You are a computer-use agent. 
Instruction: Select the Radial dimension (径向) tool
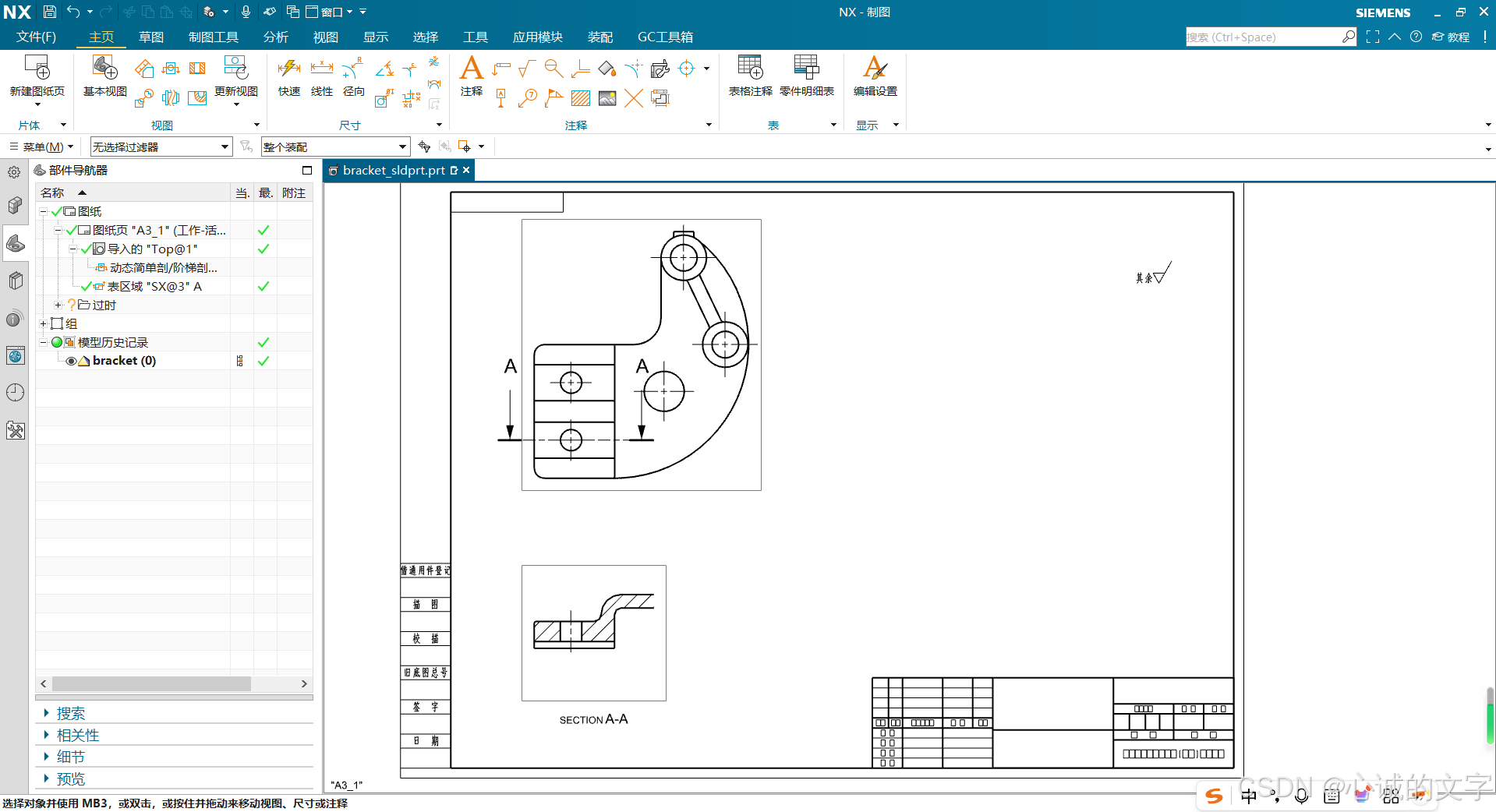coord(353,68)
